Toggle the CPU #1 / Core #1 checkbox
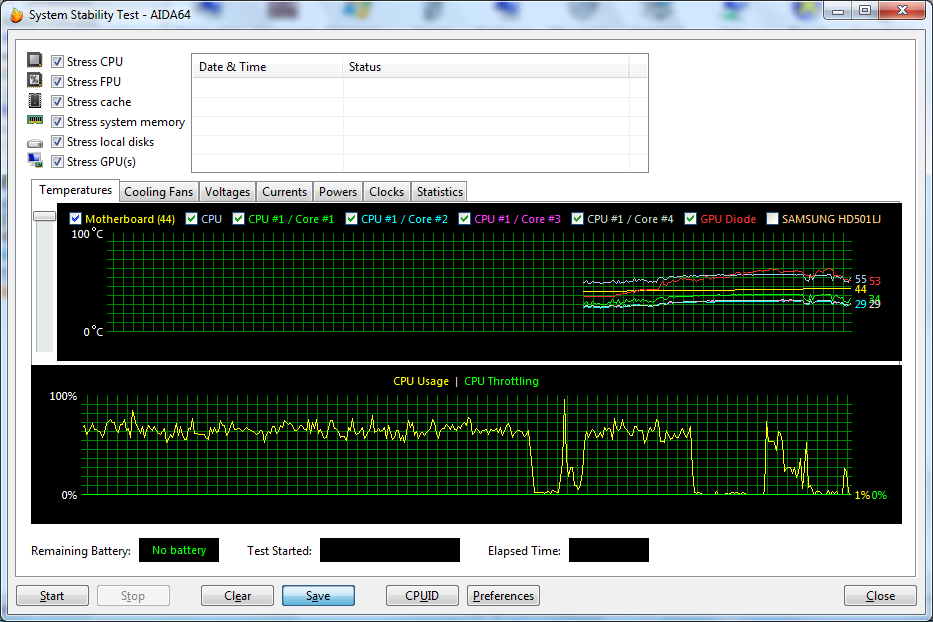Viewport: 933px width, 622px height. (x=239, y=218)
